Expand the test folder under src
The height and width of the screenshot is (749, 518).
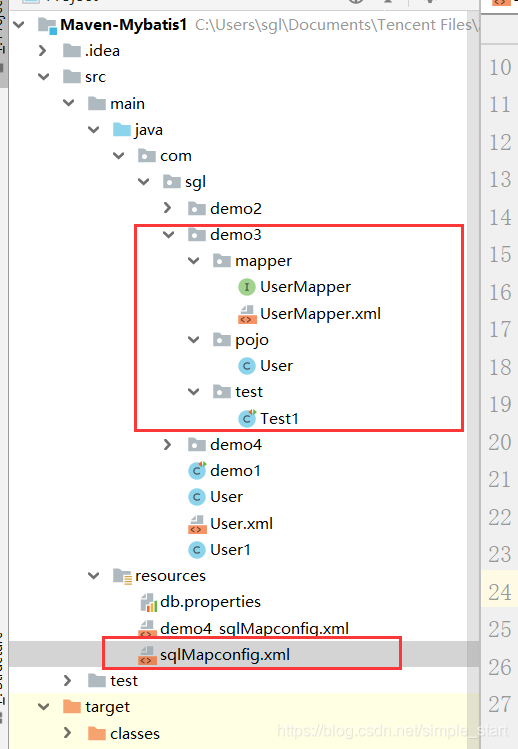67,680
